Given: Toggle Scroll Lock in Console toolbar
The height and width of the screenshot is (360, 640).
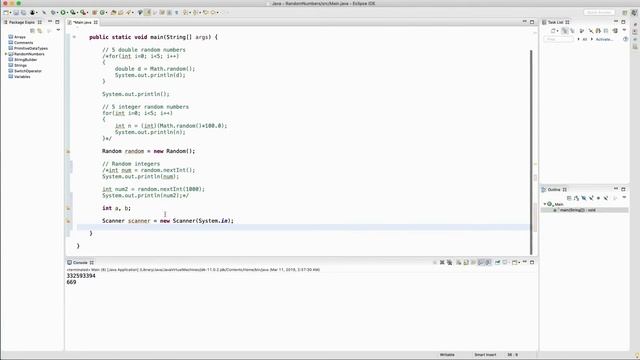Looking at the screenshot, I should (466, 262).
